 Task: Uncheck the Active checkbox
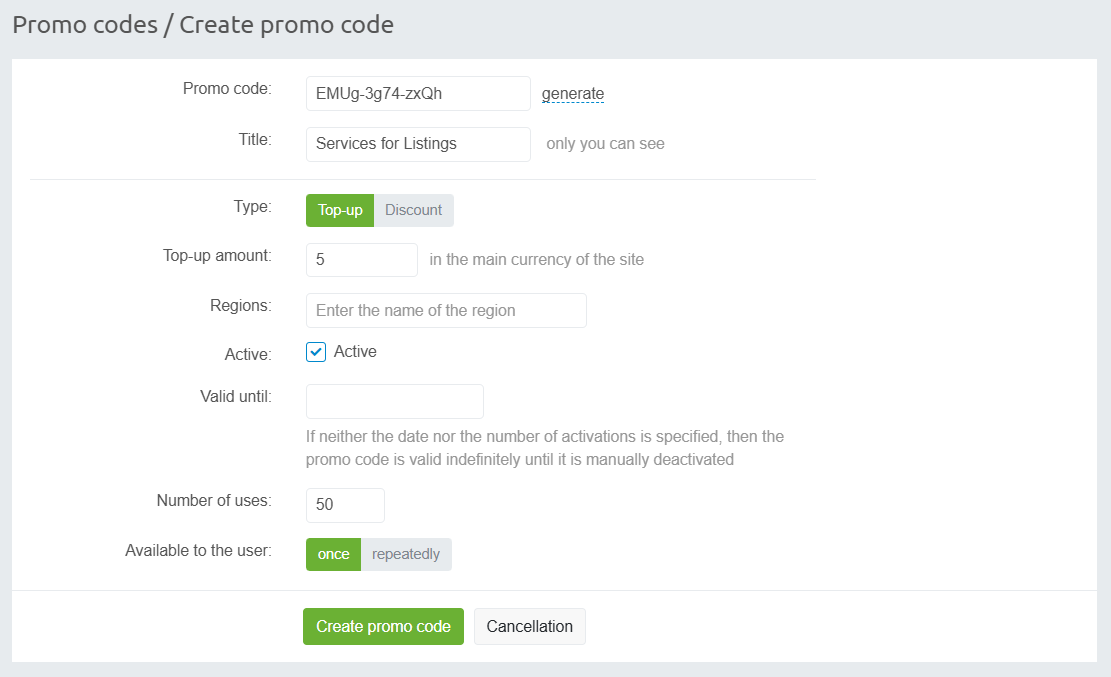[316, 352]
